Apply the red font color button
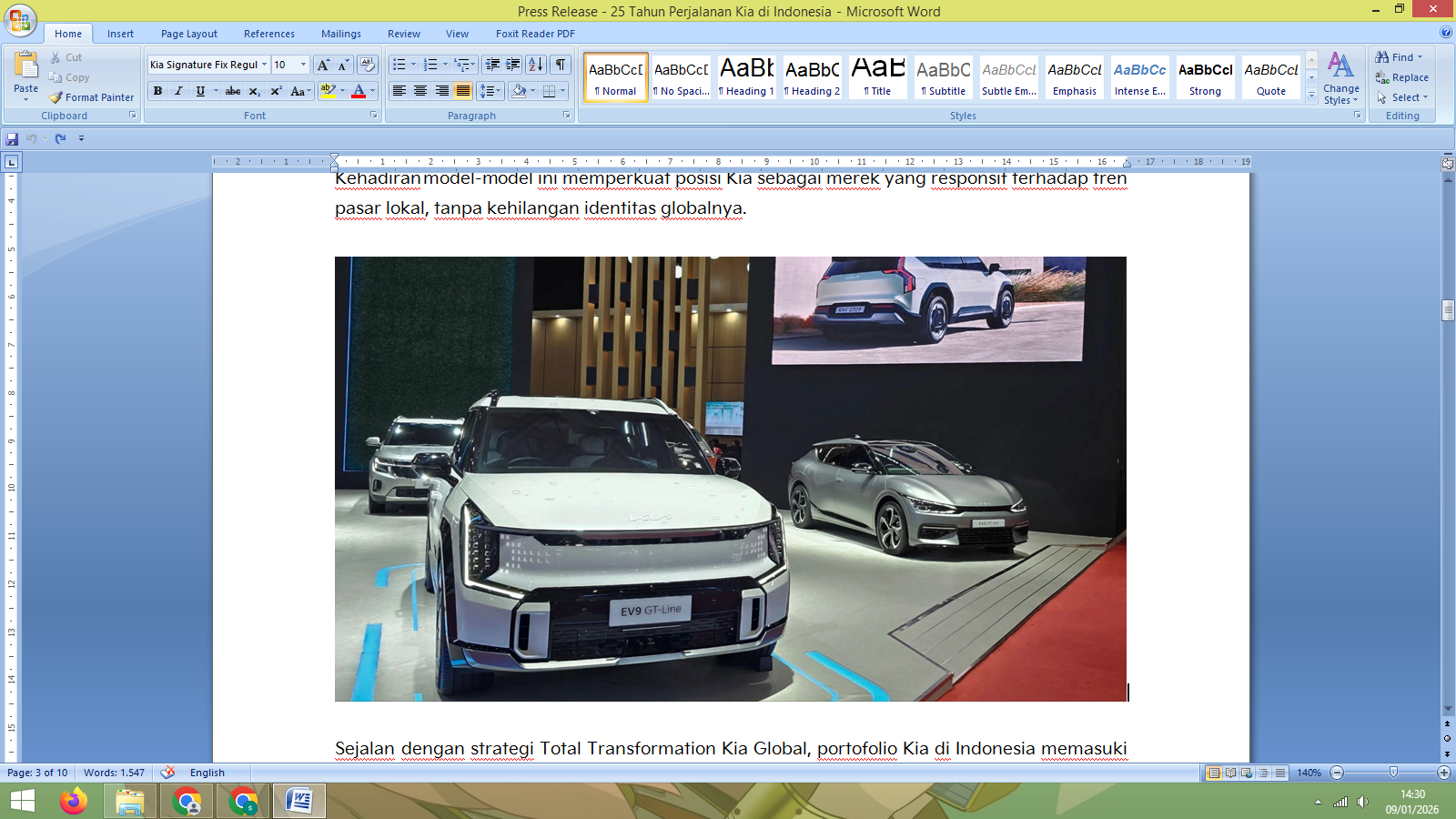Viewport: 1456px width, 819px height. pyautogui.click(x=359, y=91)
